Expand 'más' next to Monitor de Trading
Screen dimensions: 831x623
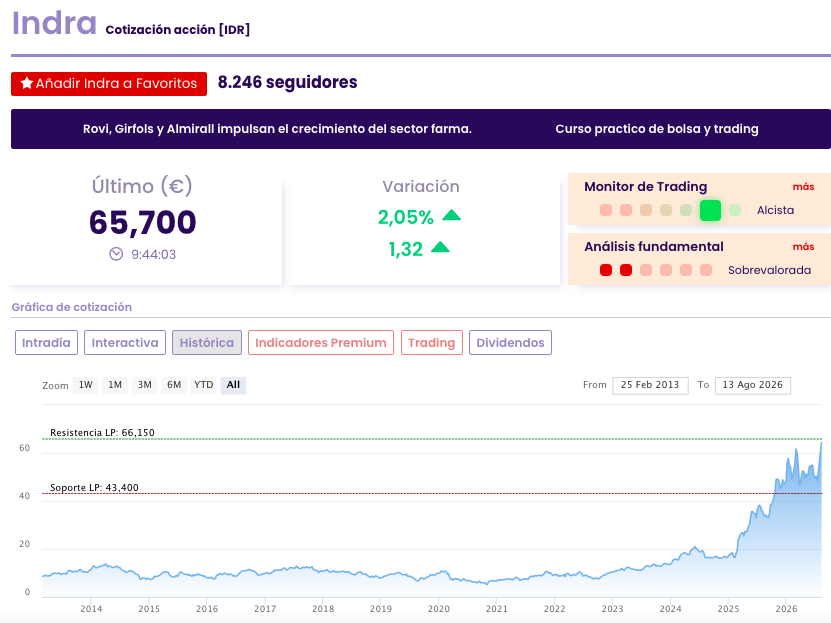tap(803, 186)
